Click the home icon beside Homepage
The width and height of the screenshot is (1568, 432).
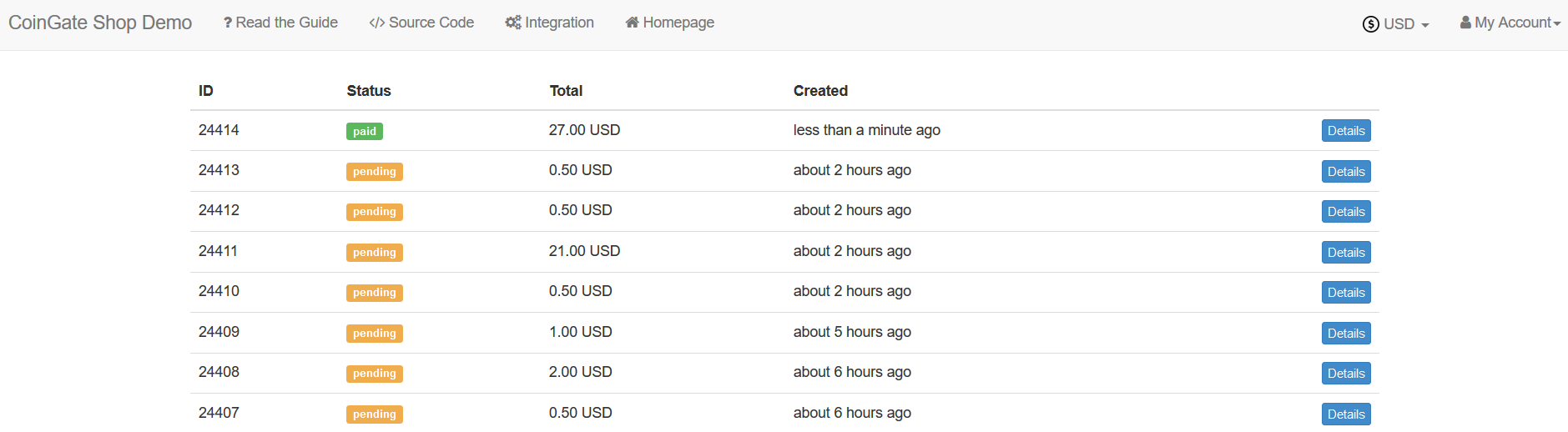coord(633,23)
